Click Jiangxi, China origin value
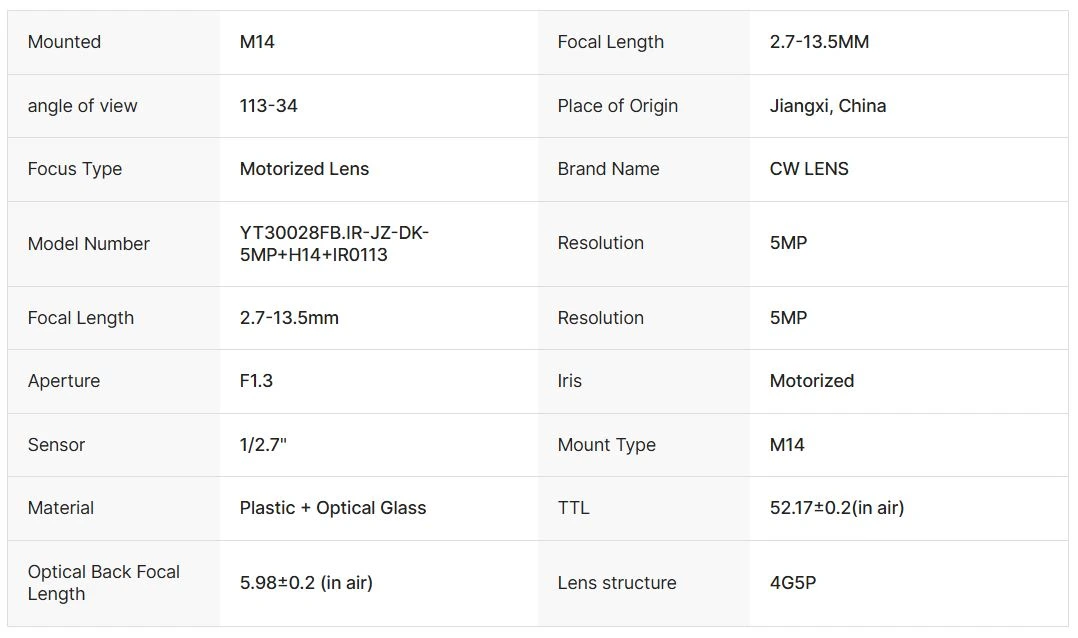The image size is (1078, 638). point(827,106)
